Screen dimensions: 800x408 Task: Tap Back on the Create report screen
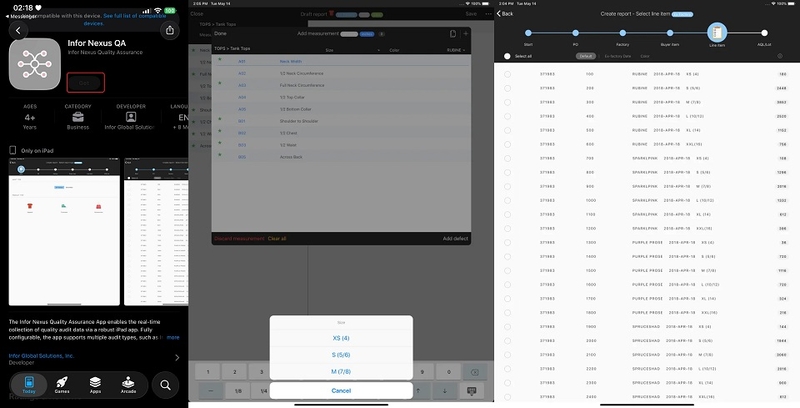505,14
